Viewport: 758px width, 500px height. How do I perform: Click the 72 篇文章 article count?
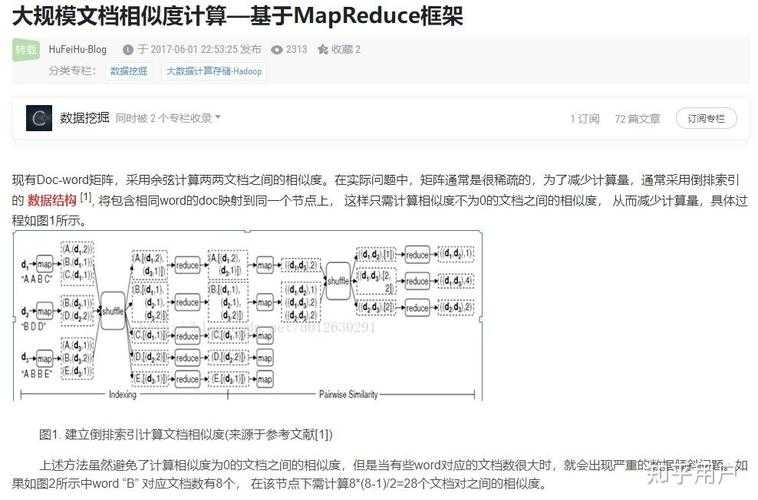(x=637, y=118)
